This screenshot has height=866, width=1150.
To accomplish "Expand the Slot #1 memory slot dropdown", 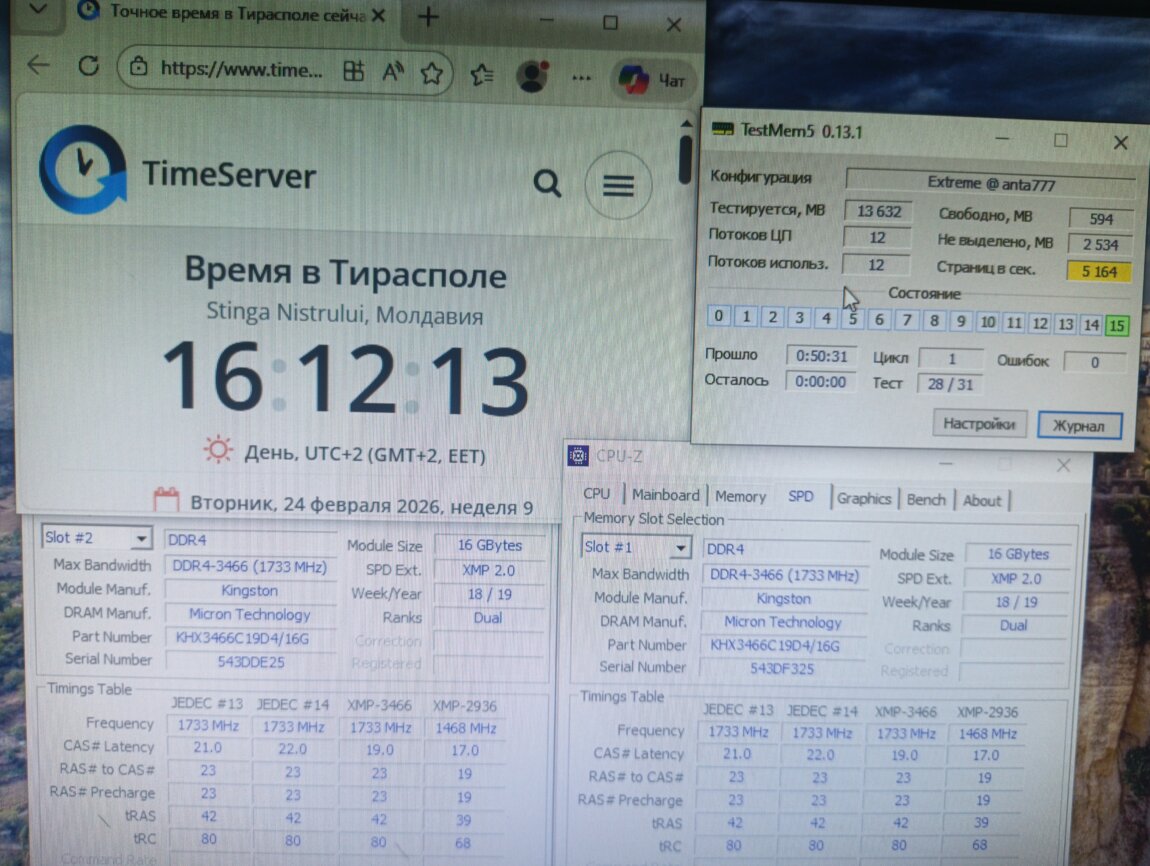I will tap(680, 548).
